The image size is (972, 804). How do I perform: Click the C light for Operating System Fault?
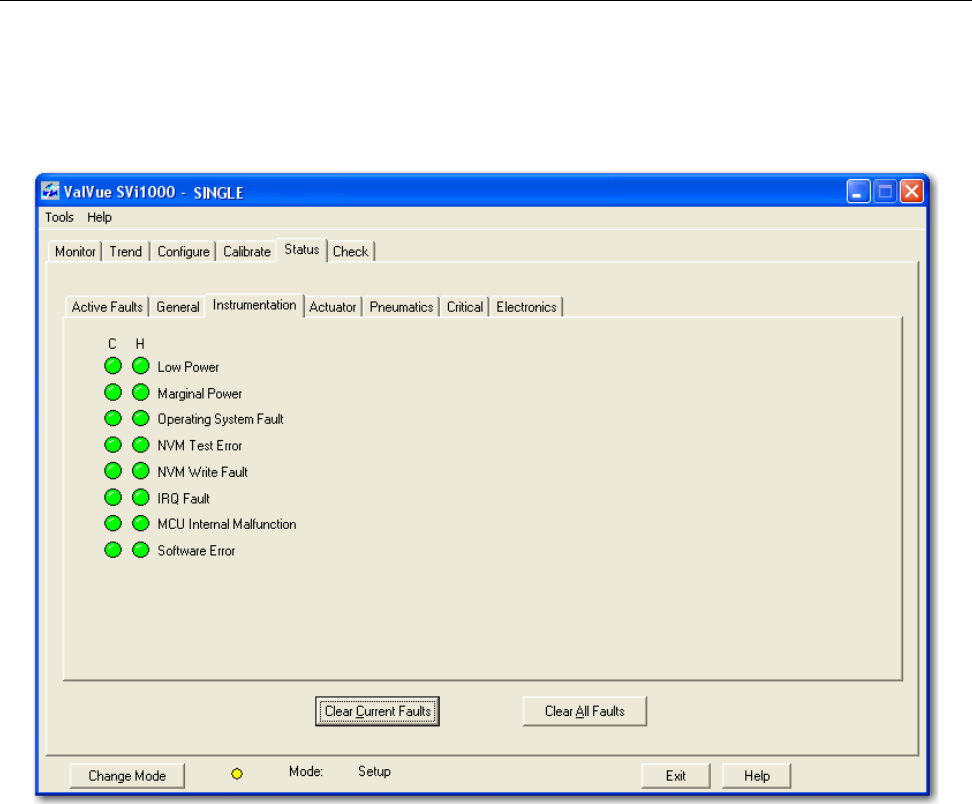coord(113,418)
